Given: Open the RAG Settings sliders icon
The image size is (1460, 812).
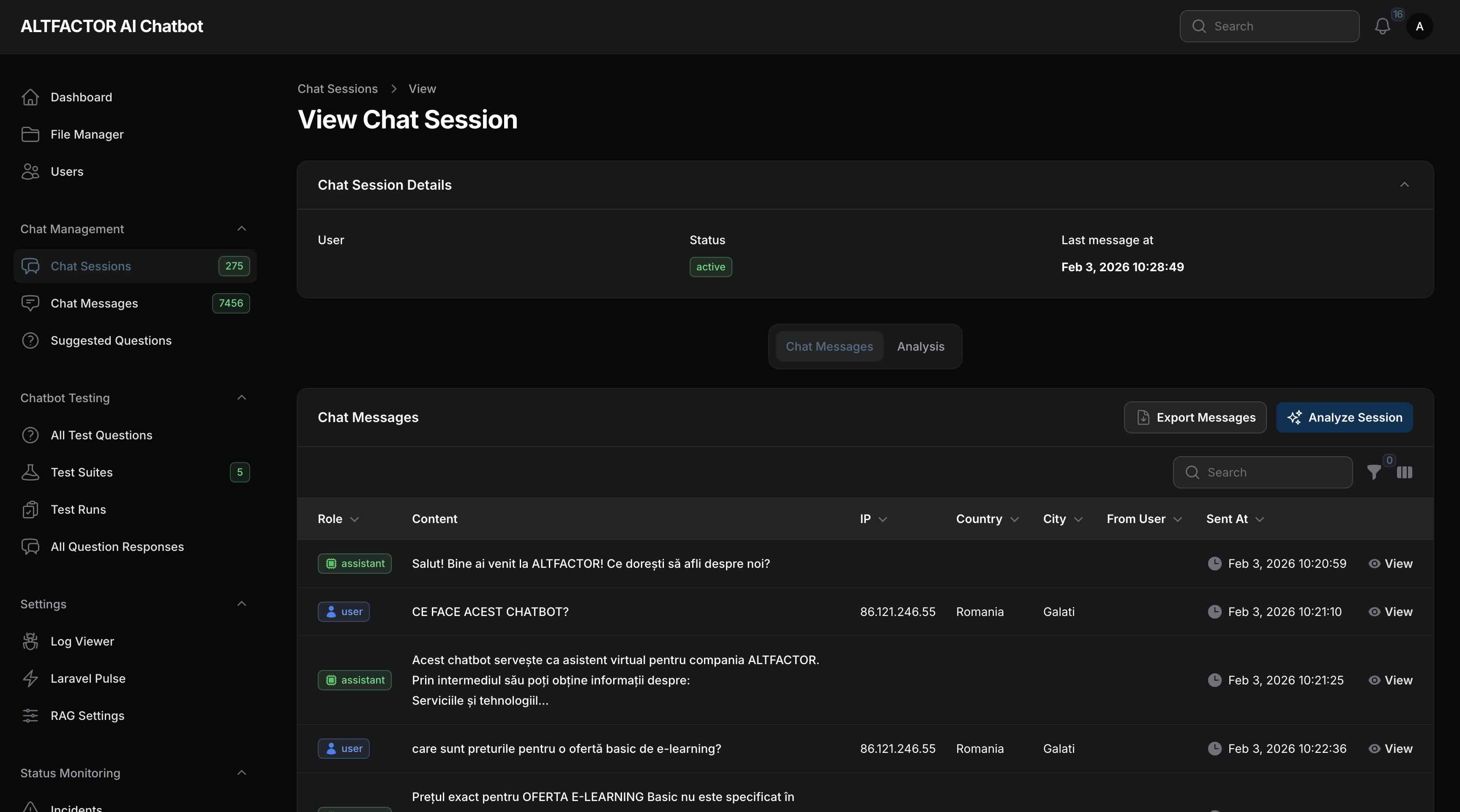Looking at the screenshot, I should coord(30,715).
